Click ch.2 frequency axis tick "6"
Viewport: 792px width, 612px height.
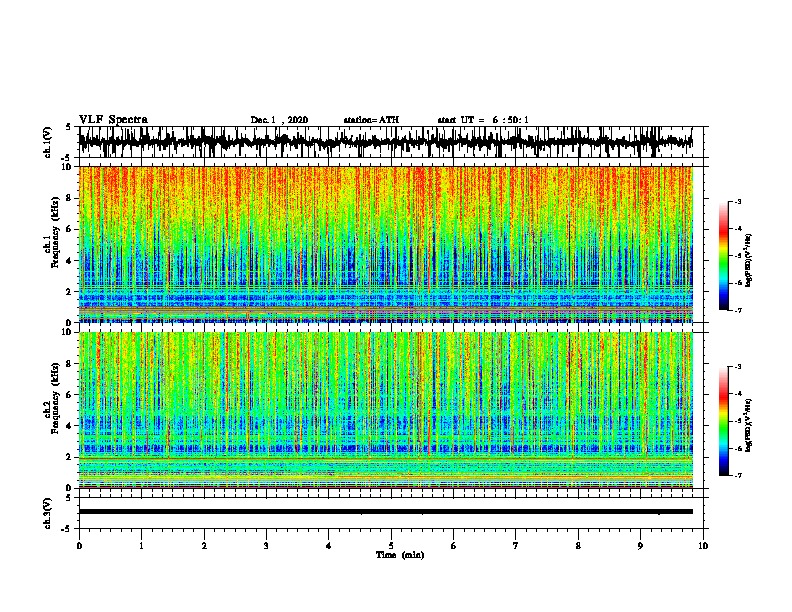[x=69, y=395]
